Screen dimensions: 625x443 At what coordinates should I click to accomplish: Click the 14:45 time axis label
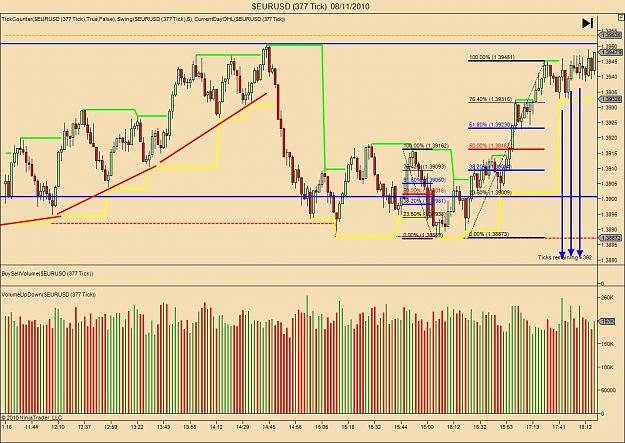pyautogui.click(x=269, y=427)
